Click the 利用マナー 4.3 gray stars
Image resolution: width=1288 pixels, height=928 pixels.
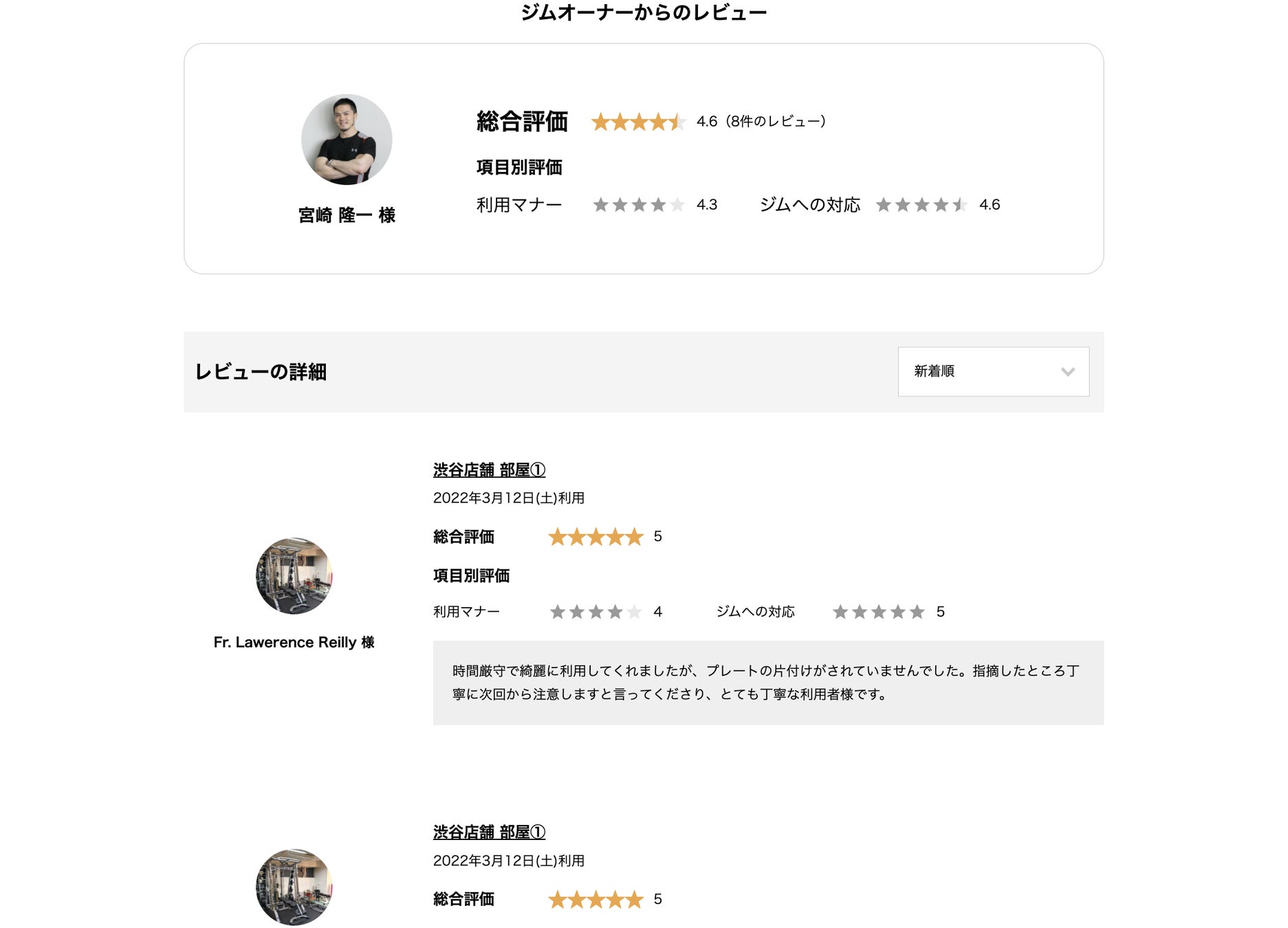(639, 205)
